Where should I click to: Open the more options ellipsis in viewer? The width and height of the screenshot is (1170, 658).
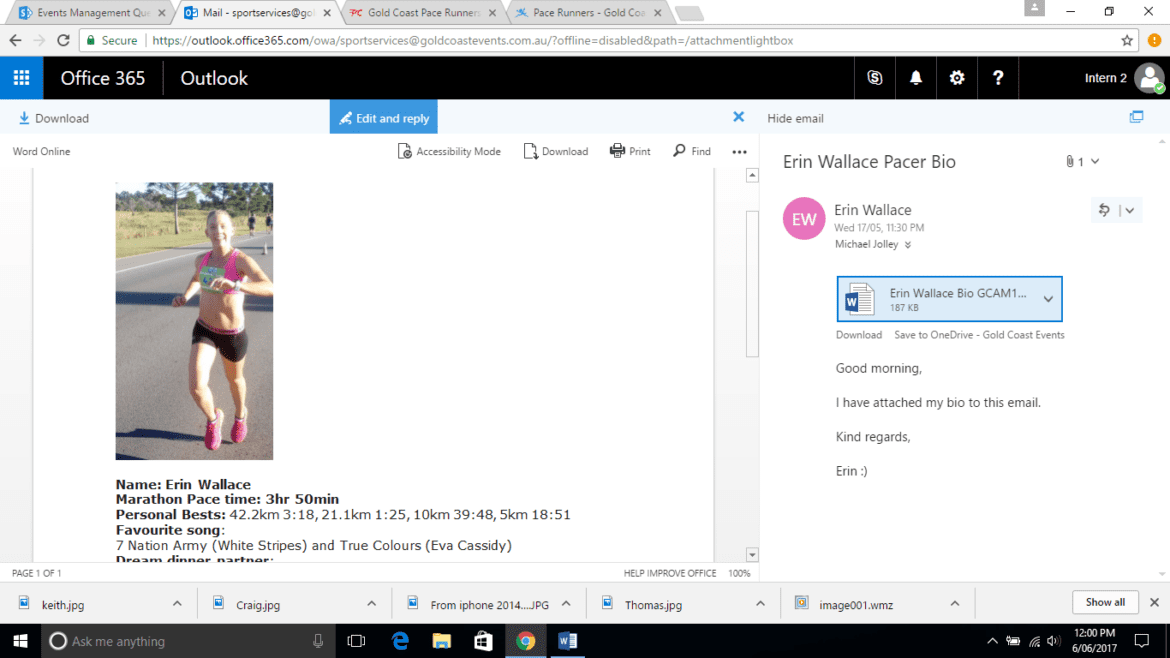pos(739,152)
